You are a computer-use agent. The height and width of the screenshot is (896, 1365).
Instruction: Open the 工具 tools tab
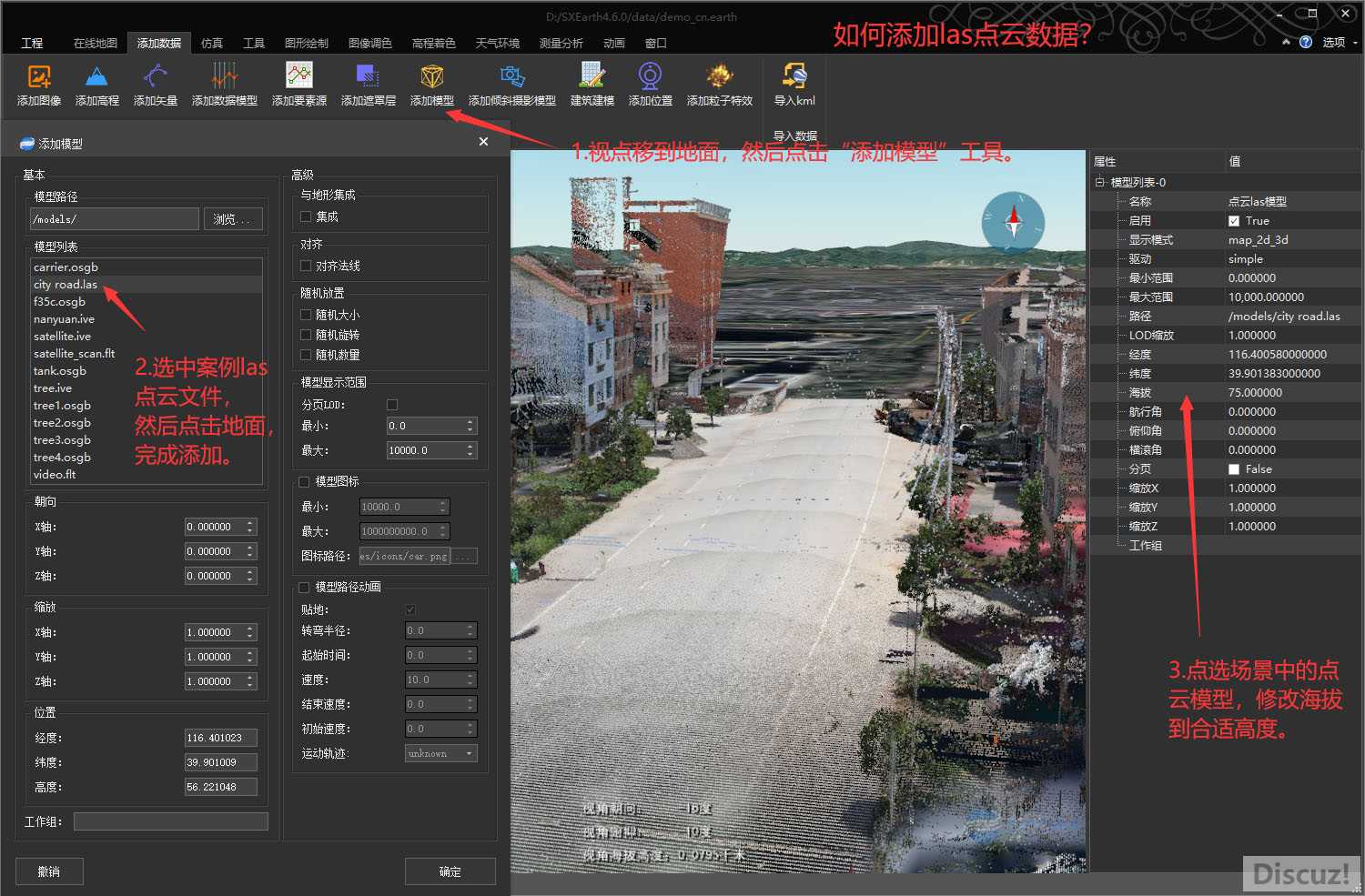[254, 43]
